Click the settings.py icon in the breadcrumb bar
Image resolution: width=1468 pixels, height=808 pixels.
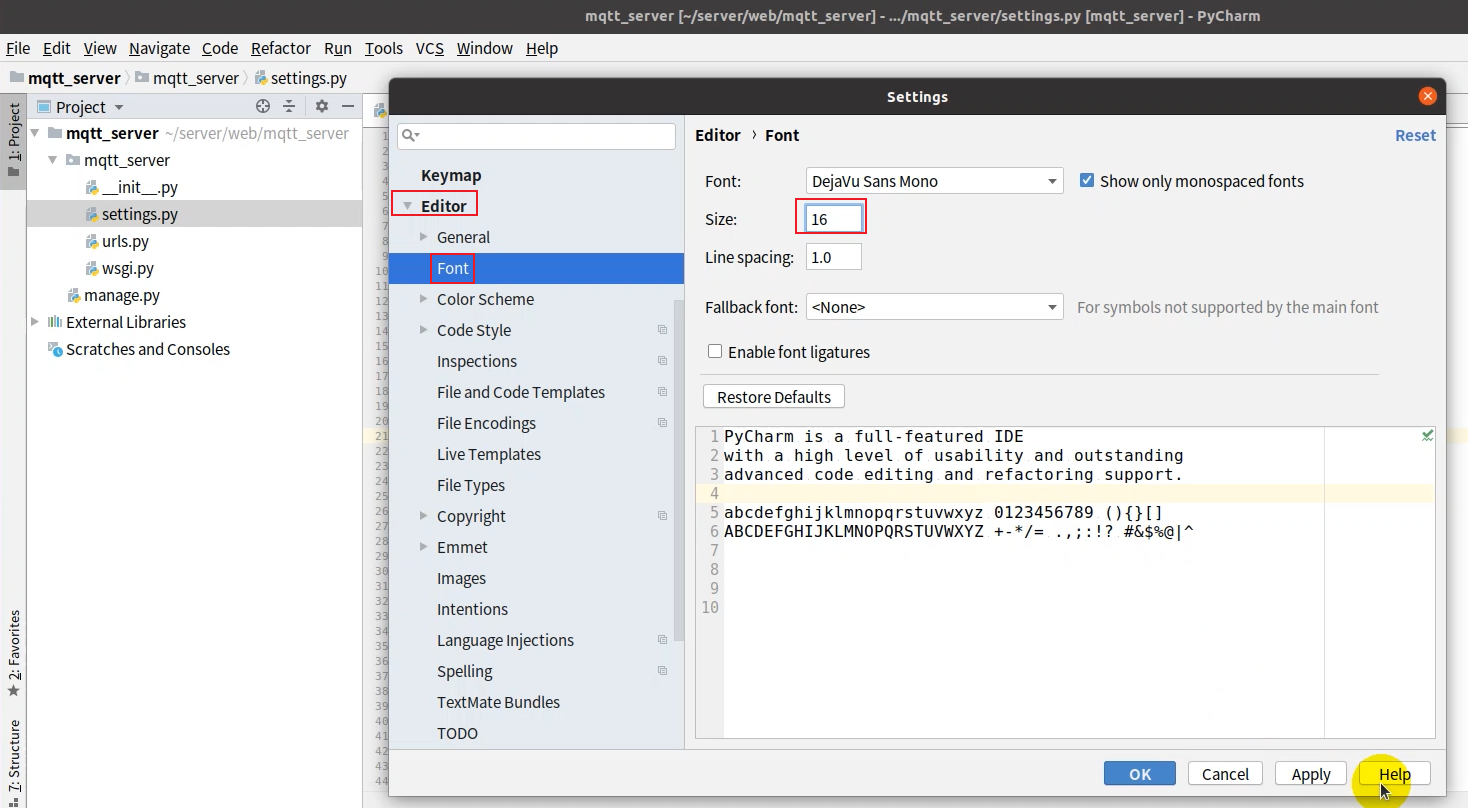(261, 78)
